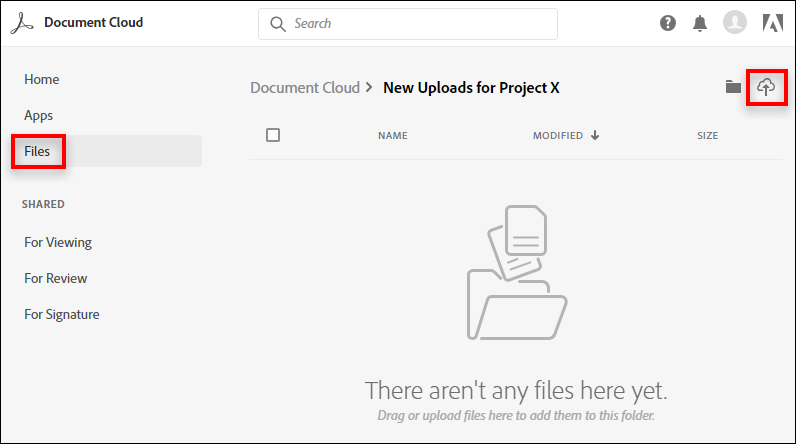Click the Adobe logo icon
The image size is (796, 444).
(772, 23)
